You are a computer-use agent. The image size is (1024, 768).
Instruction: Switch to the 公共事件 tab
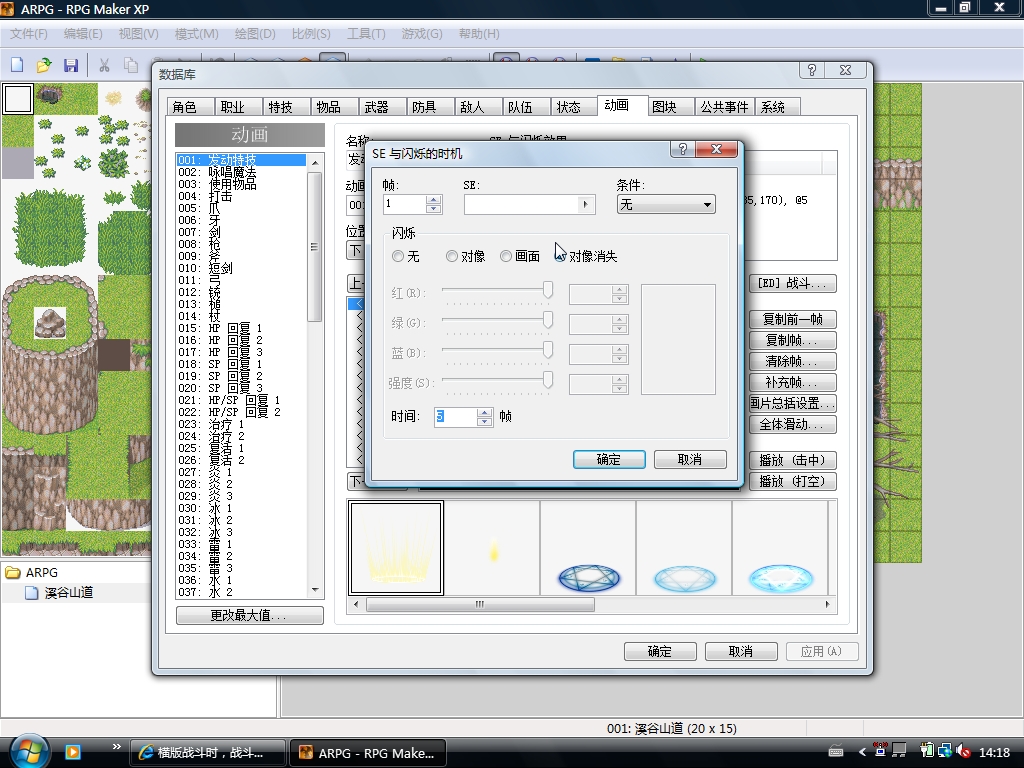(x=724, y=107)
